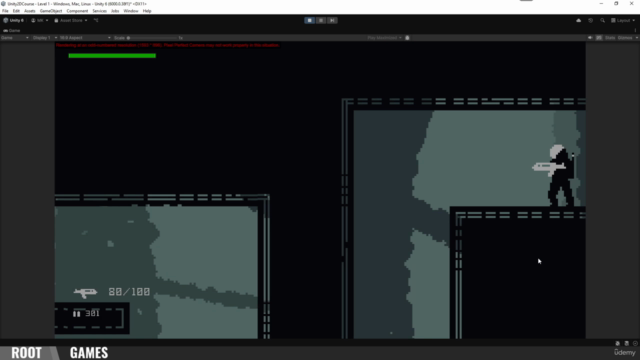Click the red Pixel Perfect Camera warning text
640x360 pixels.
[168, 45]
